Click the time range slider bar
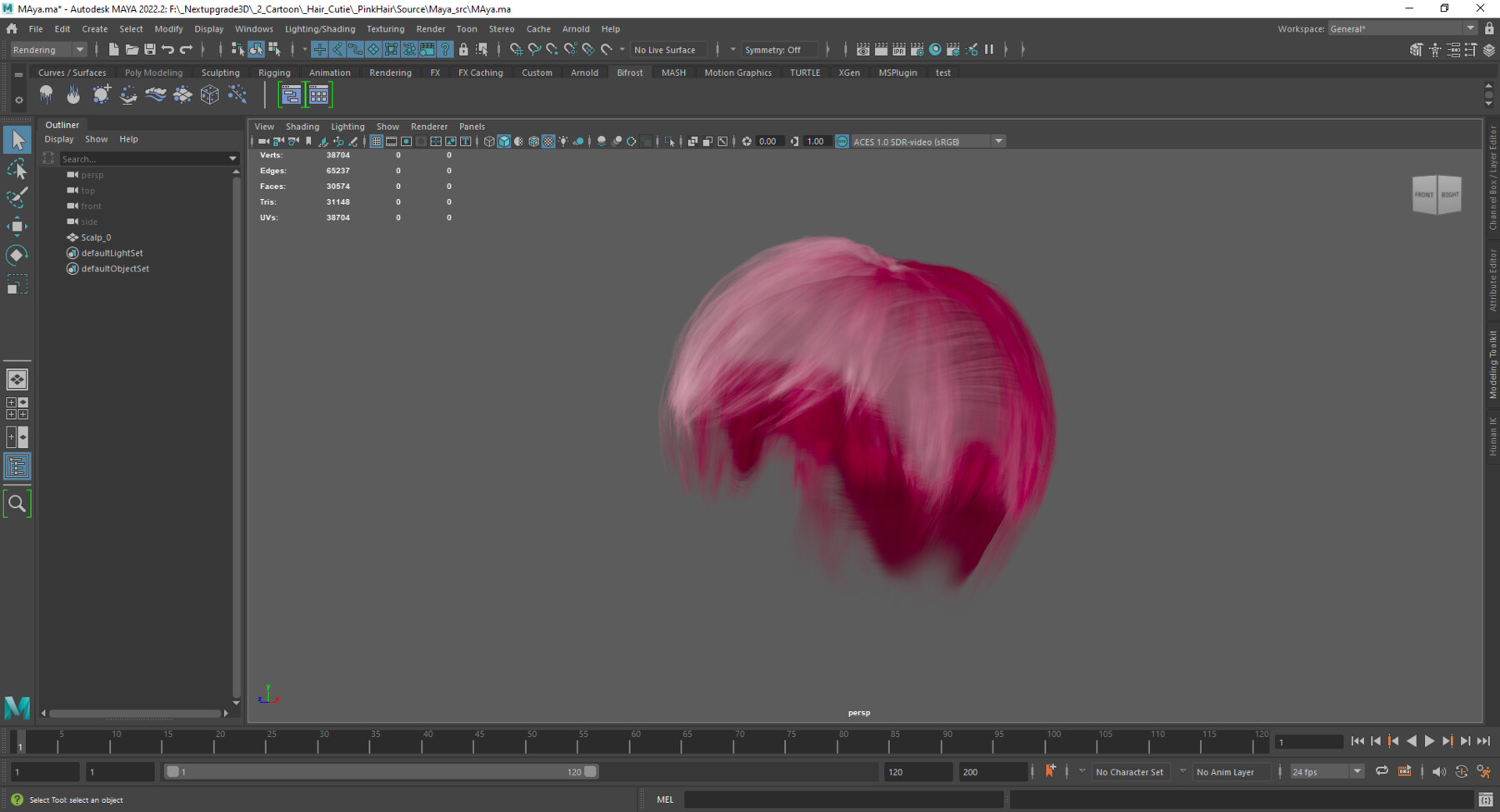The height and width of the screenshot is (812, 1500). (x=382, y=772)
